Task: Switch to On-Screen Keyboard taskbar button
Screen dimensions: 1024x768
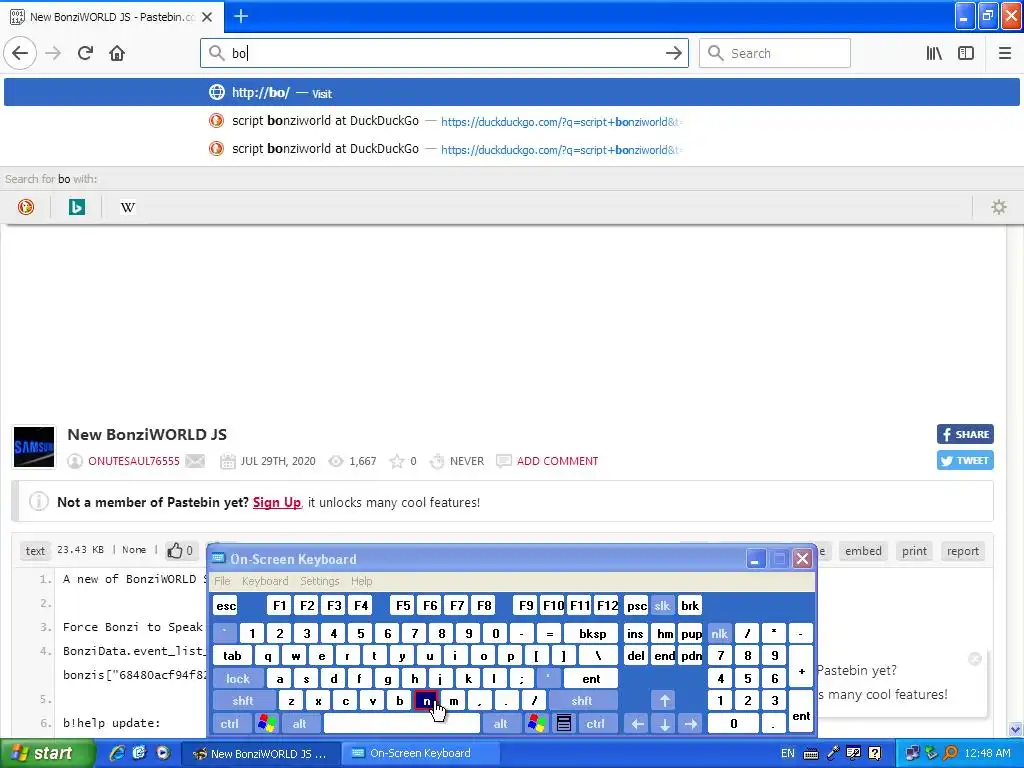Action: (421, 754)
